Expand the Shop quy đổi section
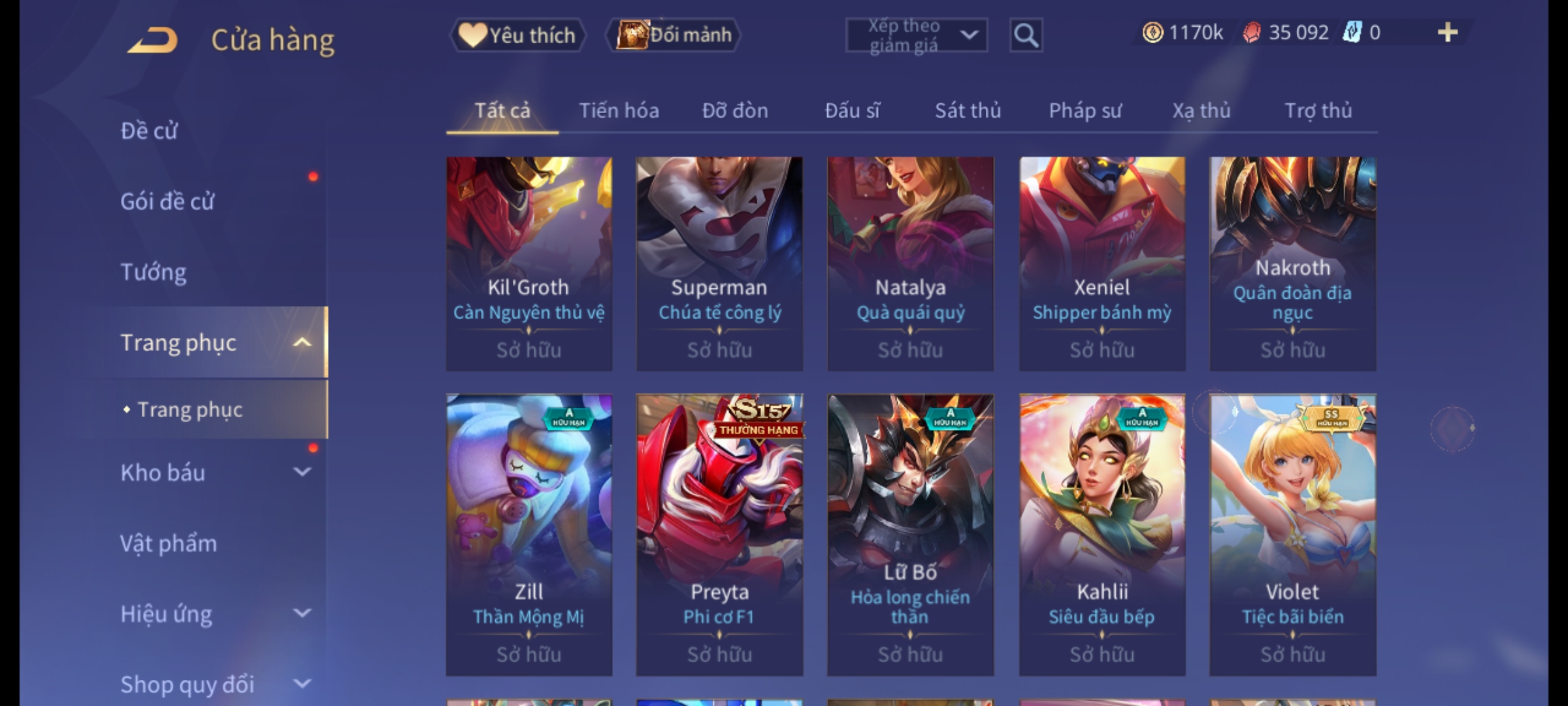The image size is (1568, 706). coord(302,684)
